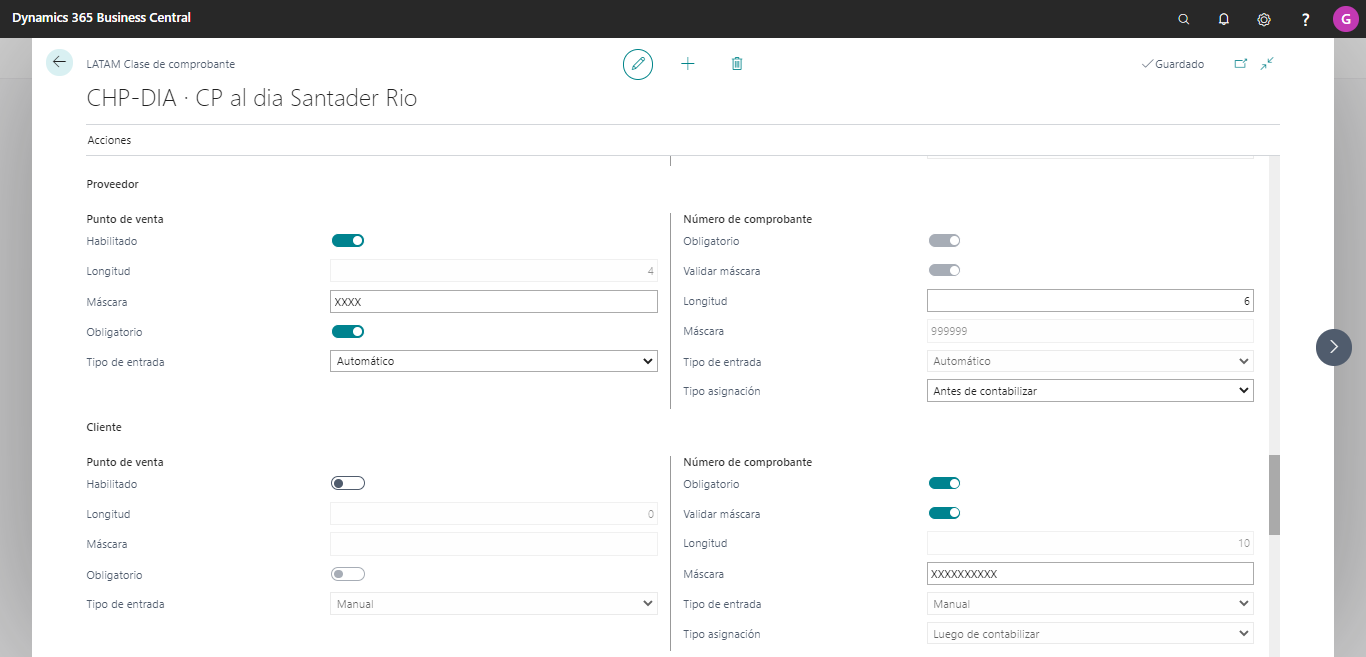The width and height of the screenshot is (1366, 657).
Task: Click the vertical scrollbar thumb
Action: [x=1274, y=495]
